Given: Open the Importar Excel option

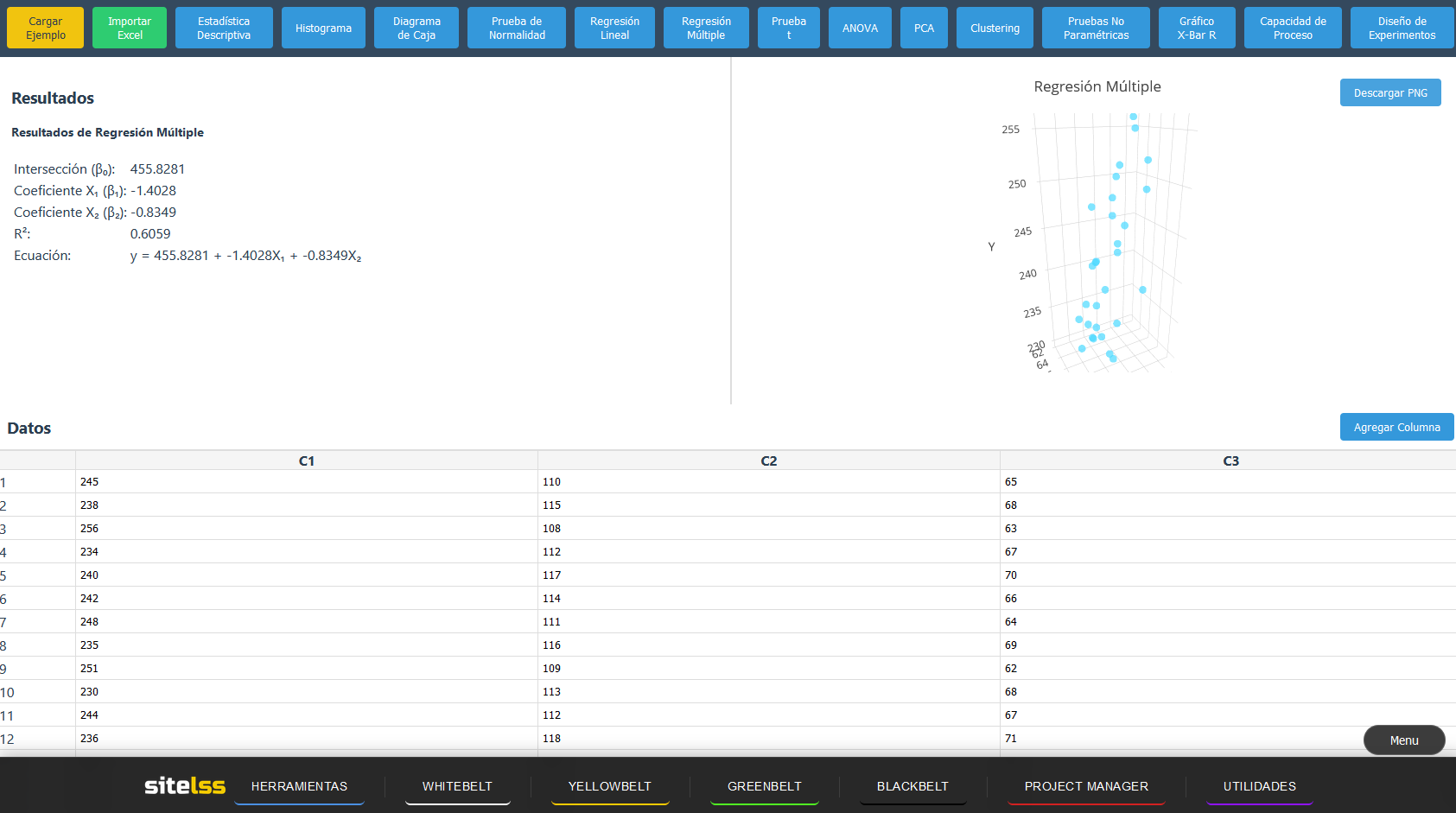Looking at the screenshot, I should coord(130,28).
